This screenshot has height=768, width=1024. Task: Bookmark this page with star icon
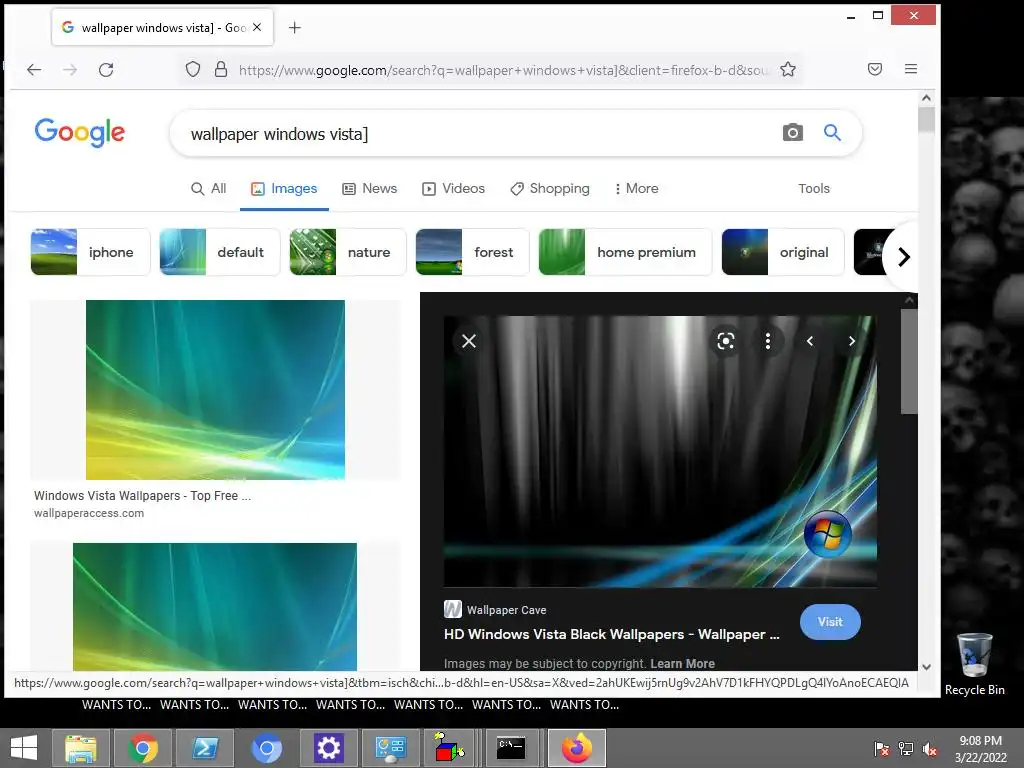point(788,69)
